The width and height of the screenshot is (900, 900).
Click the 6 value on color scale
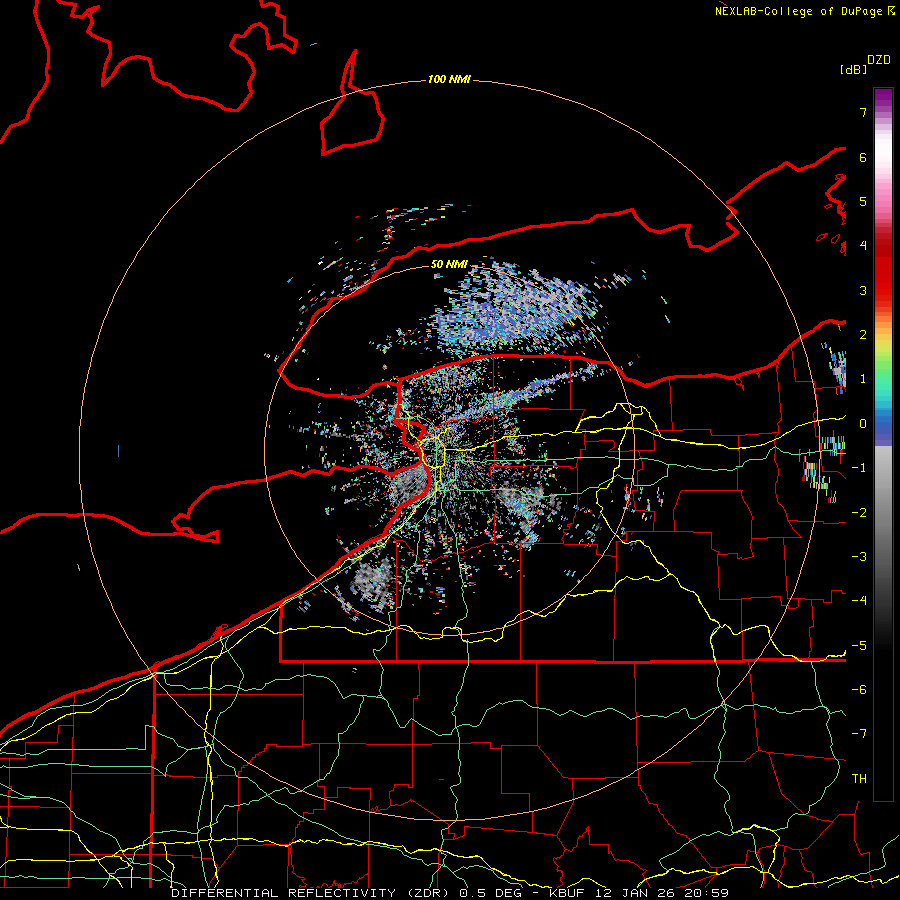pos(863,157)
